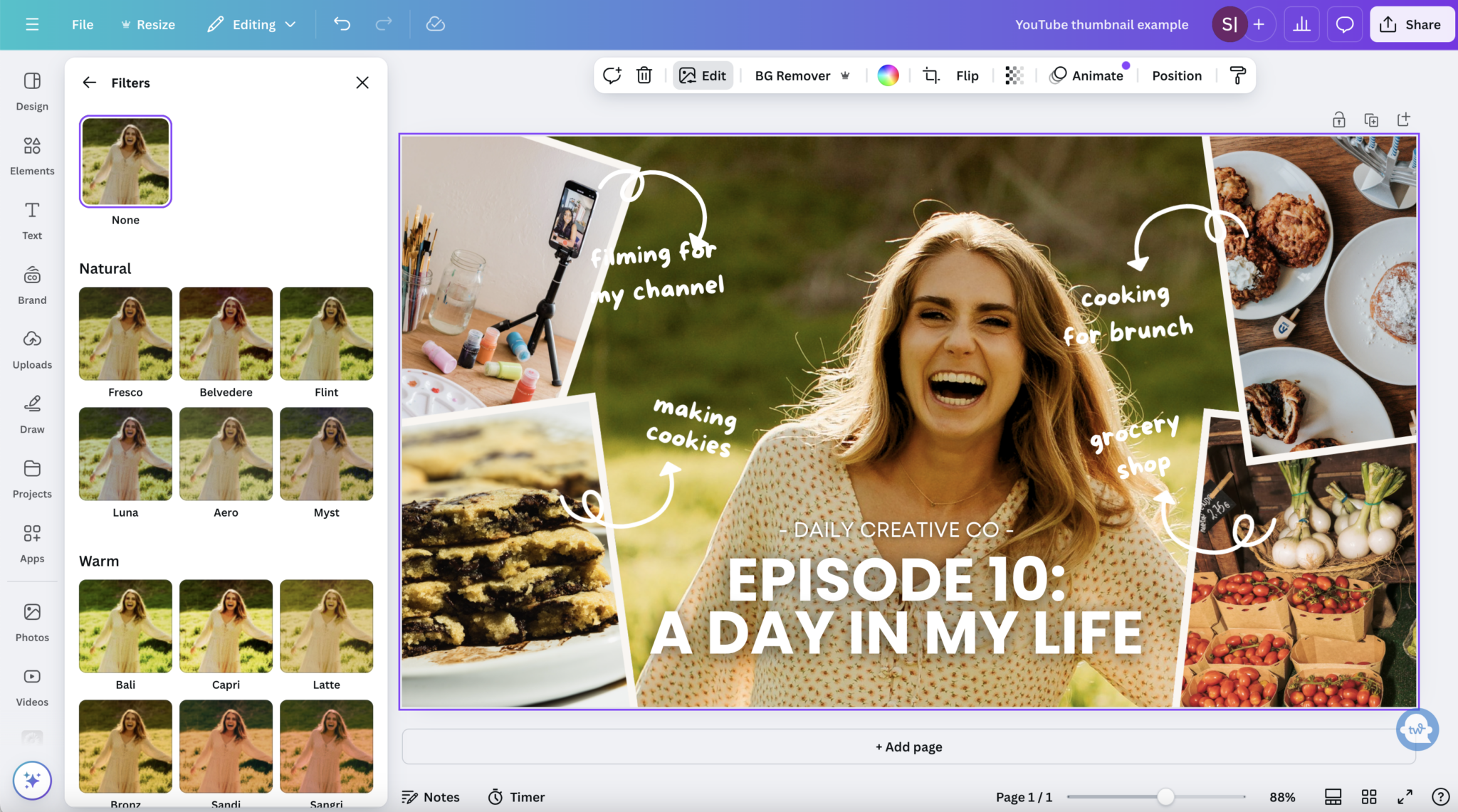Open the crop tool
The image size is (1458, 812).
931,75
